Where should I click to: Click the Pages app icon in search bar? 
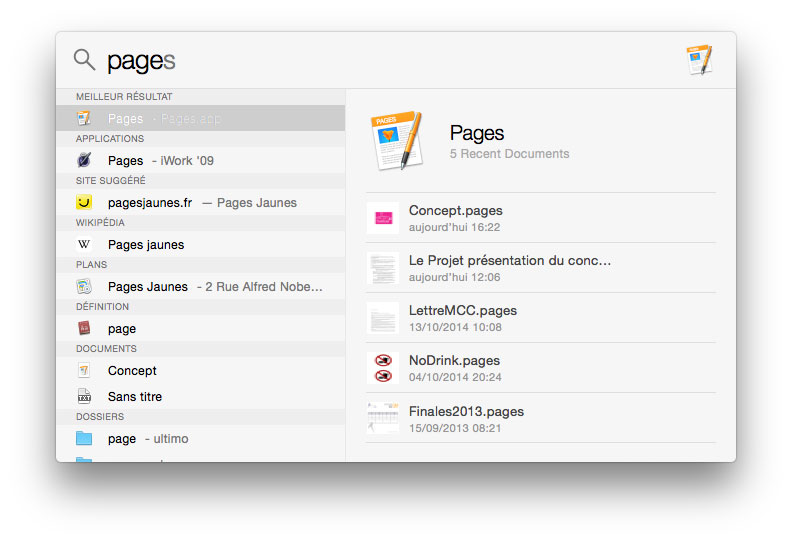click(x=700, y=60)
